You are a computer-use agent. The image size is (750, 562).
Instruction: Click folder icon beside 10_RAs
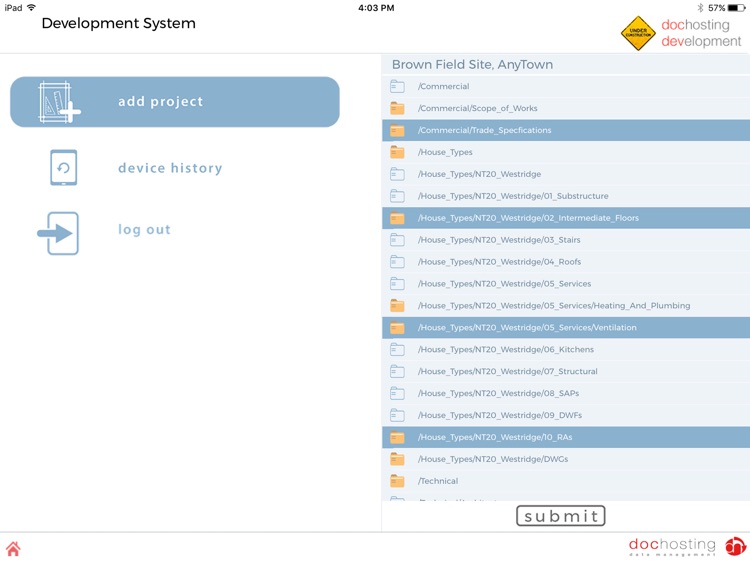(x=397, y=438)
